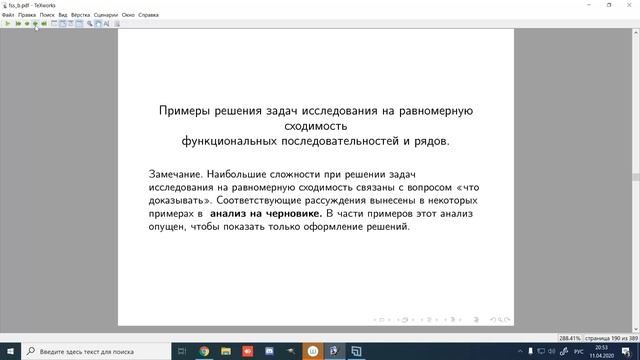The height and width of the screenshot is (360, 640).
Task: Open the orange circular app in taskbar
Action: click(313, 351)
